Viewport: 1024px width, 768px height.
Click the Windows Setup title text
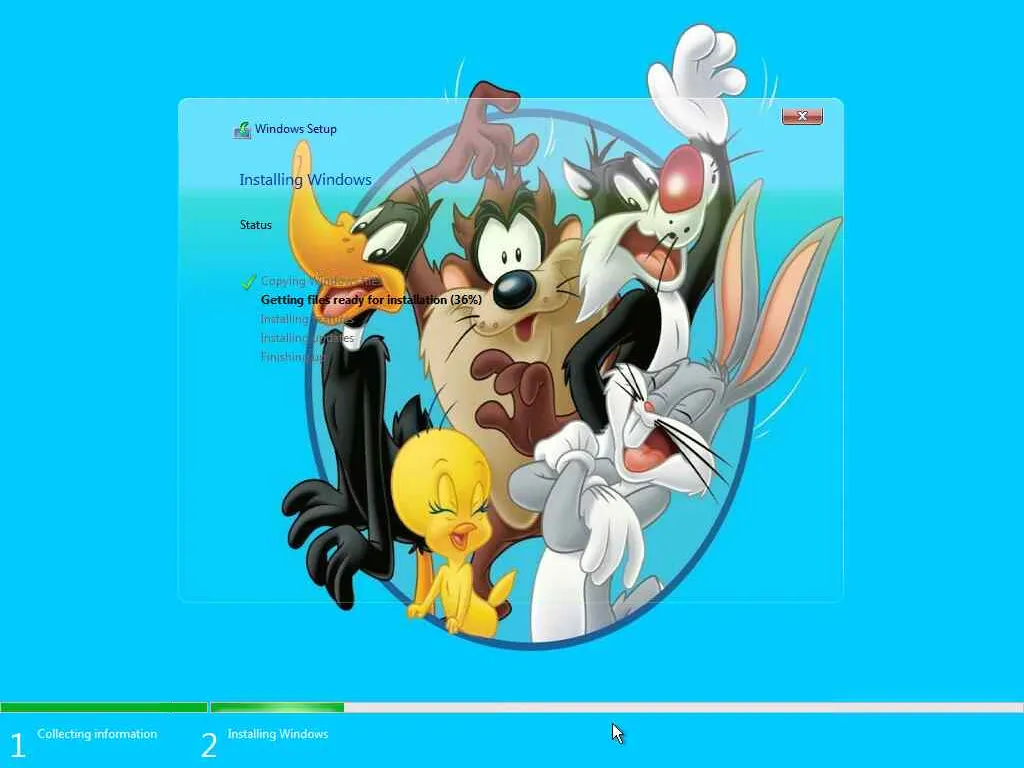296,129
